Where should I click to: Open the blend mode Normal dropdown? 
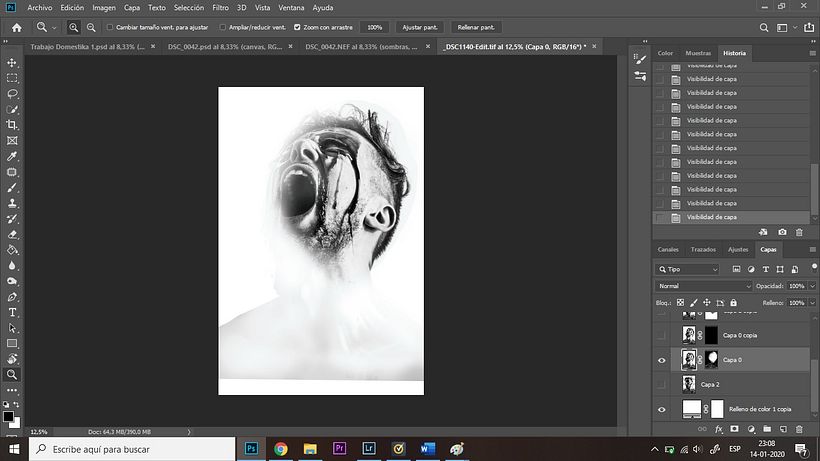pos(703,286)
